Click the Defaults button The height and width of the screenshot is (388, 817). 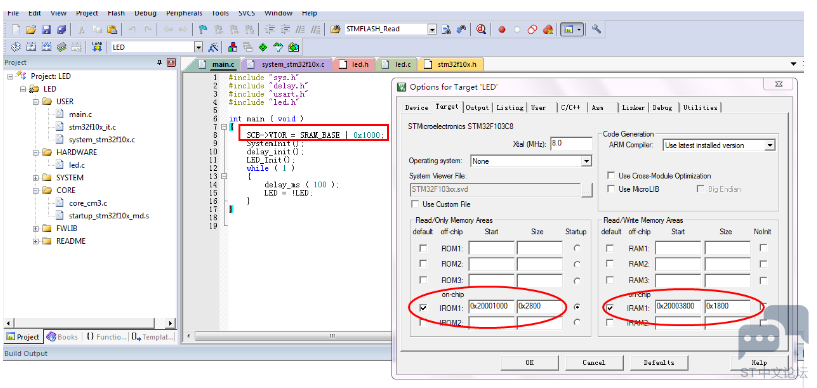coord(658,362)
